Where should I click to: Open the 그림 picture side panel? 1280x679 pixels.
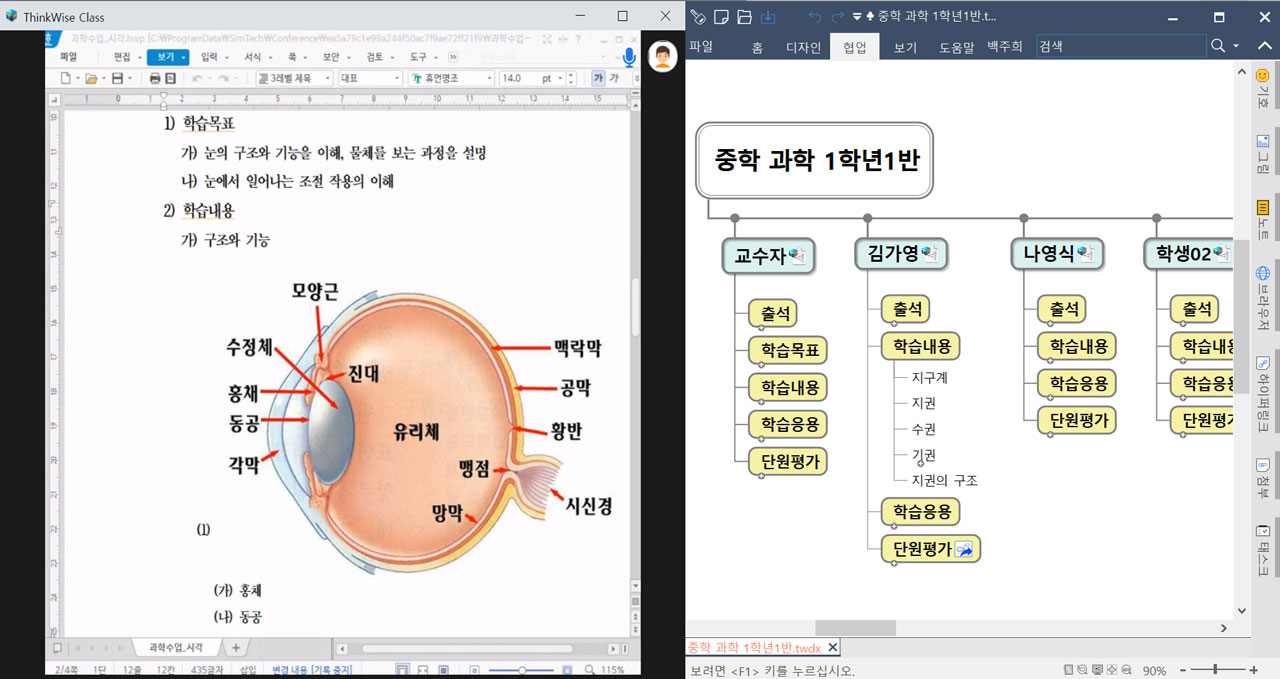[1262, 154]
